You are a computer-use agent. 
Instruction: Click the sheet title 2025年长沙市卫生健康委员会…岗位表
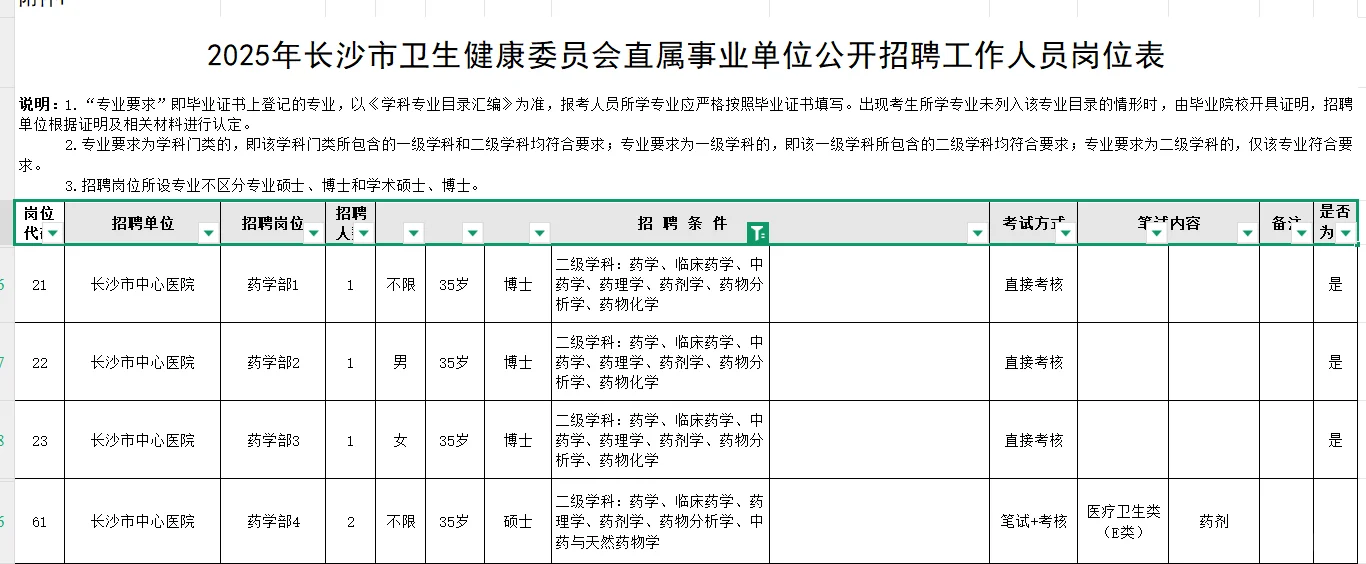[x=686, y=56]
